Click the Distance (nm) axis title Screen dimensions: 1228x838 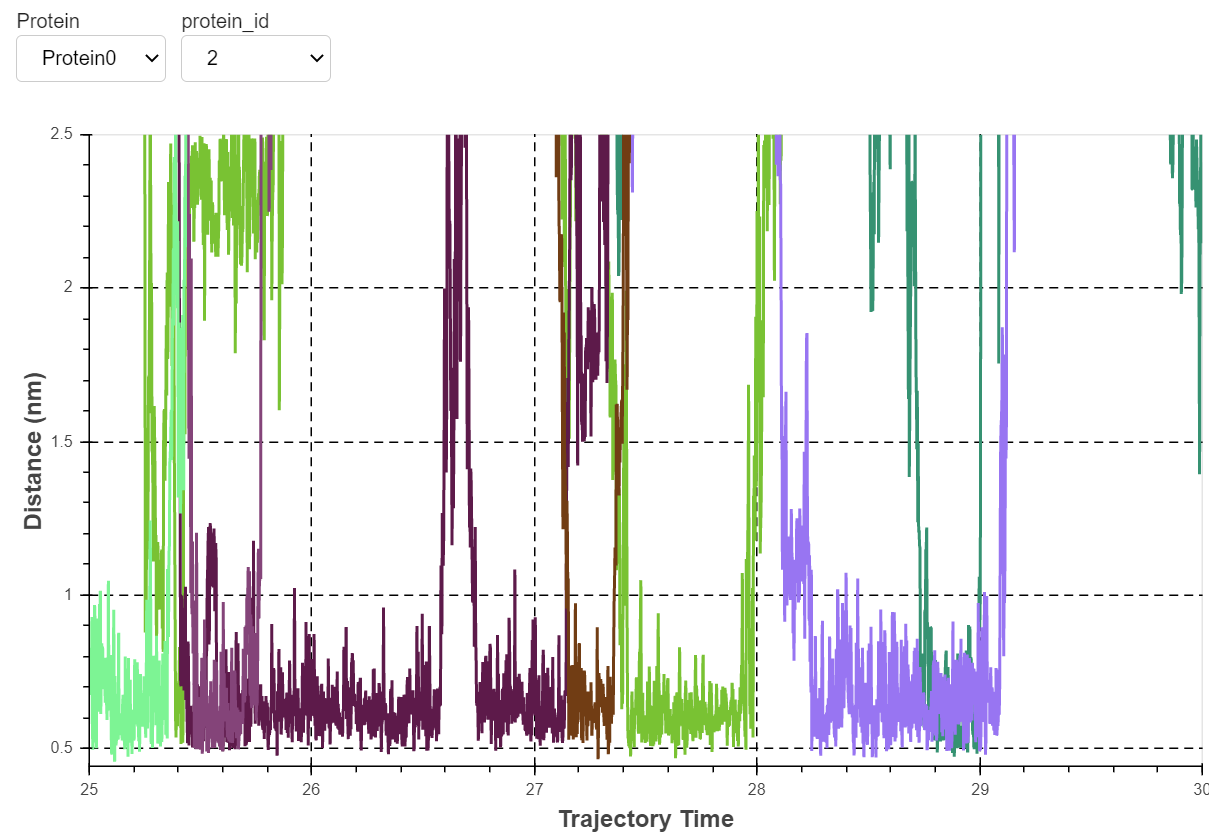[33, 450]
